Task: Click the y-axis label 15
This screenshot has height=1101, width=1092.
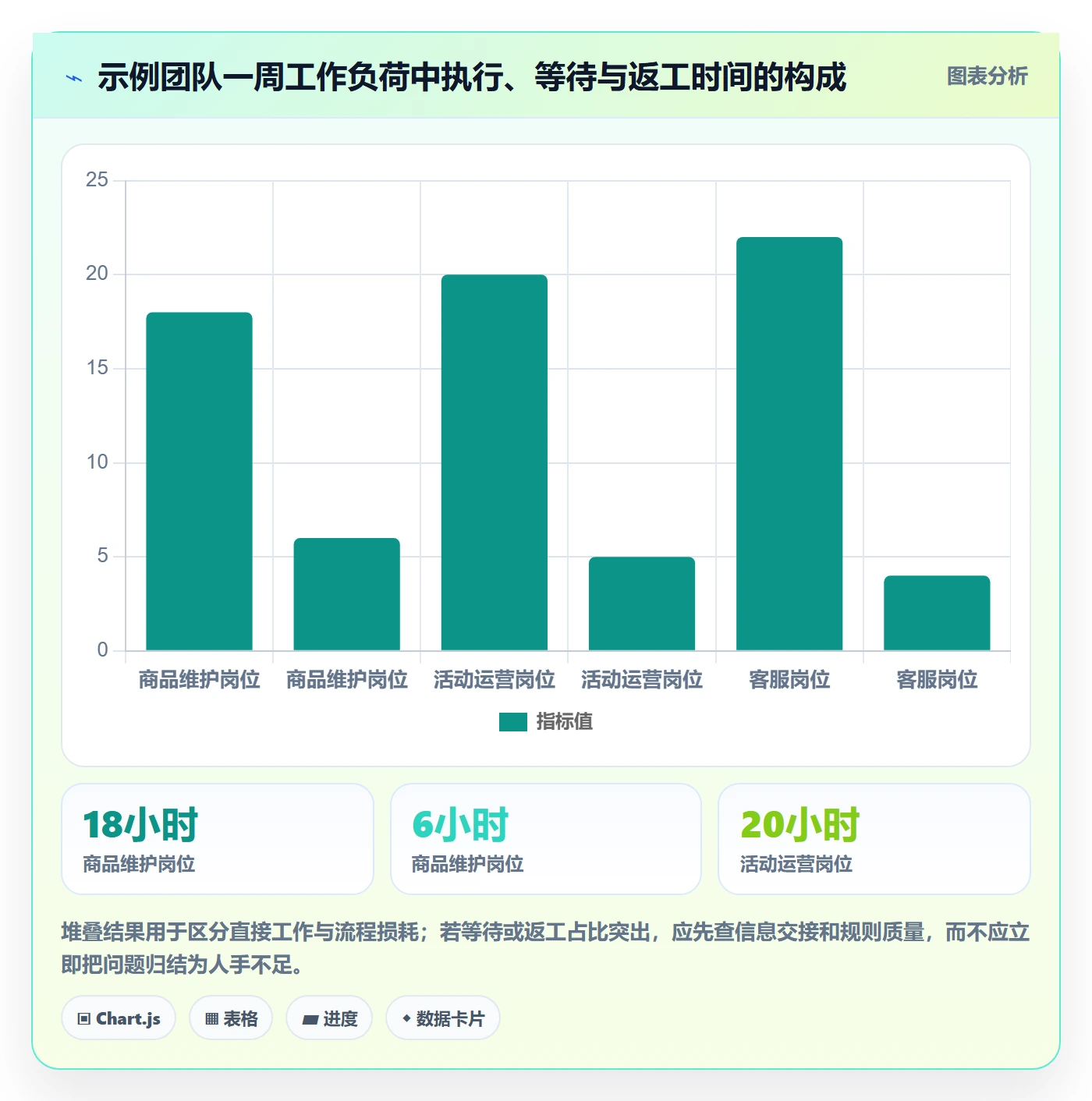Action: (x=97, y=368)
